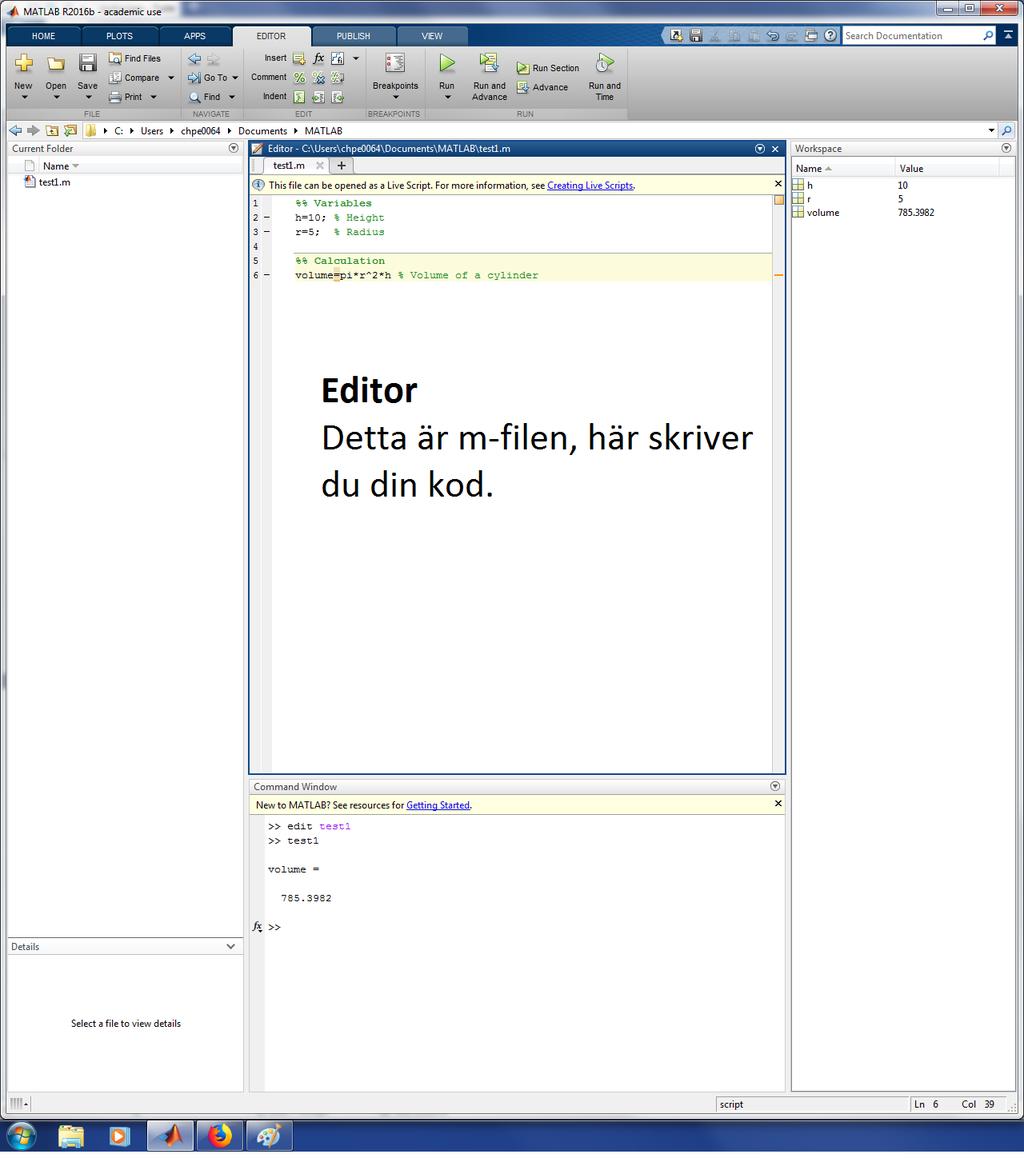
Task: Click the Decrease Indent icon
Action: 337,97
